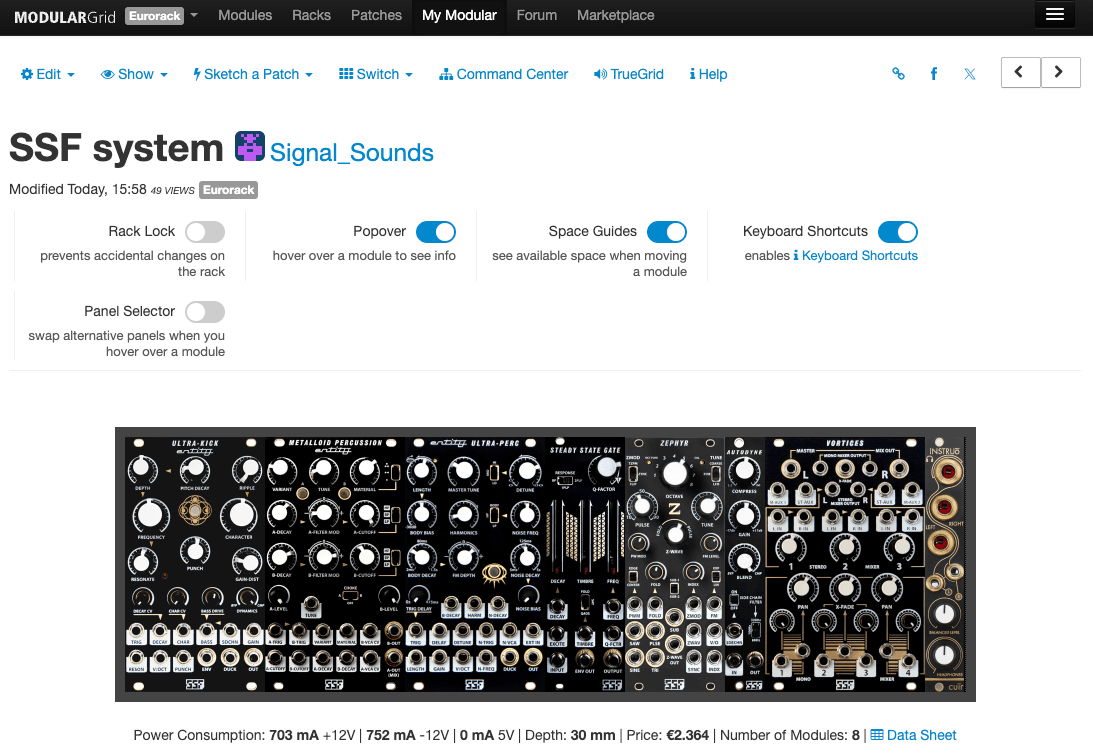Disable the Popover switch
The height and width of the screenshot is (756, 1093).
pyautogui.click(x=436, y=232)
